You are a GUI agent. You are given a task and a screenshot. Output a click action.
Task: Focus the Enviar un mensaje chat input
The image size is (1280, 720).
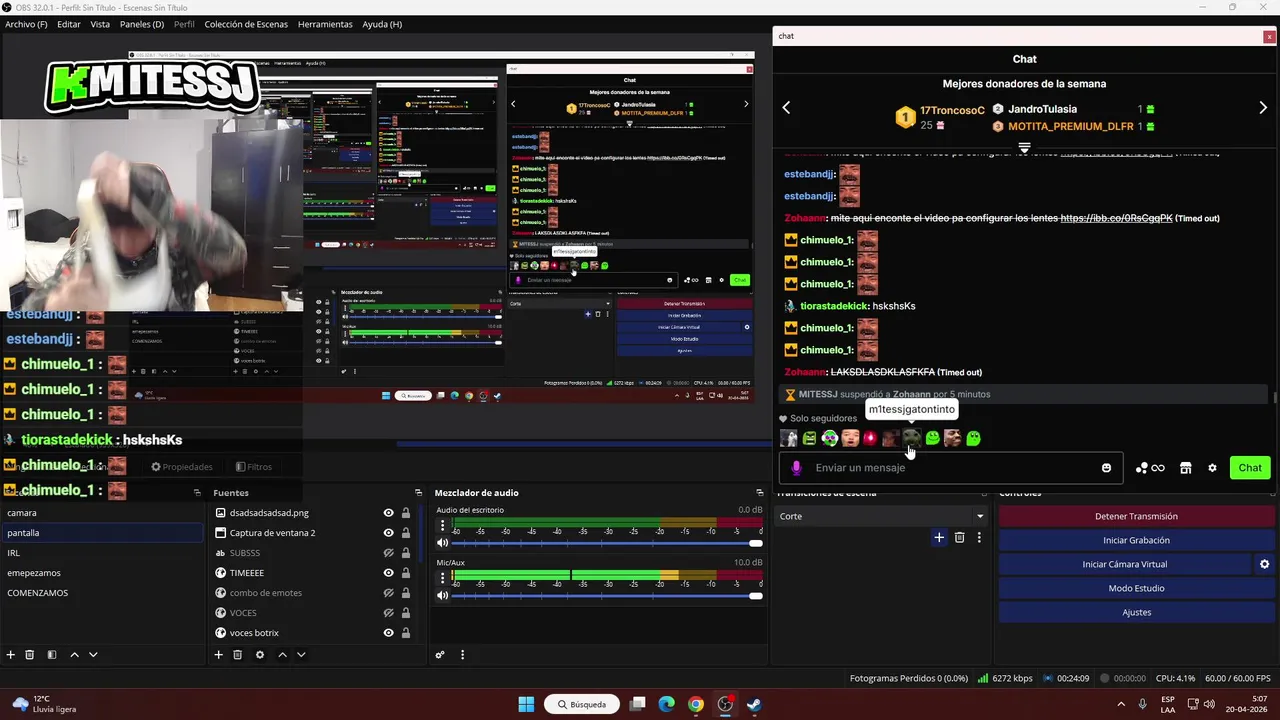tap(951, 468)
